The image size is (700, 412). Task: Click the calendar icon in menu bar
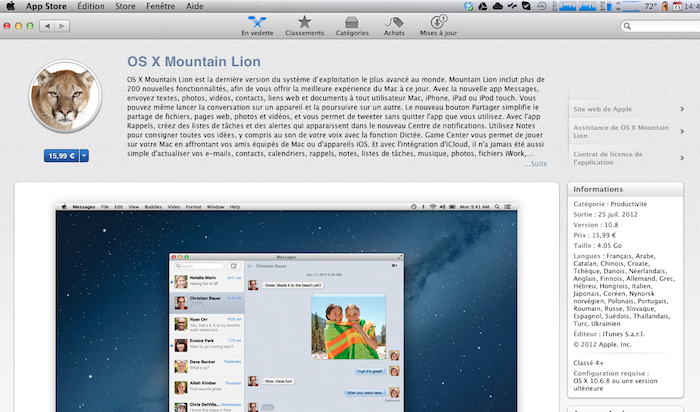(x=677, y=6)
